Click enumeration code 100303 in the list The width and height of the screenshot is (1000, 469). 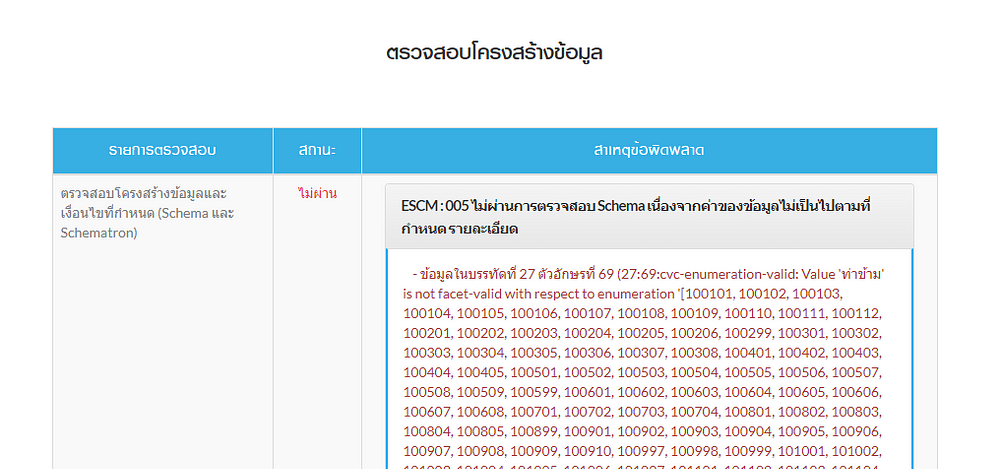point(428,353)
